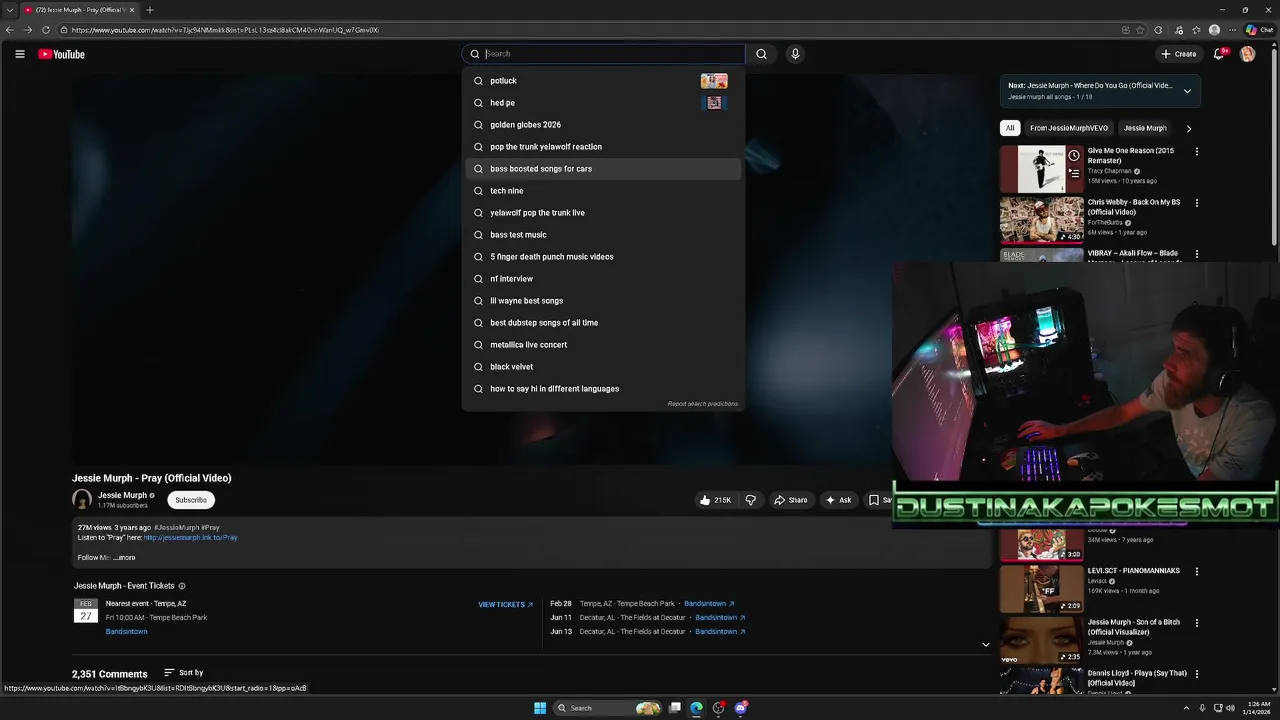Choose suggestion 'bass boosted songs for cars'

click(603, 169)
